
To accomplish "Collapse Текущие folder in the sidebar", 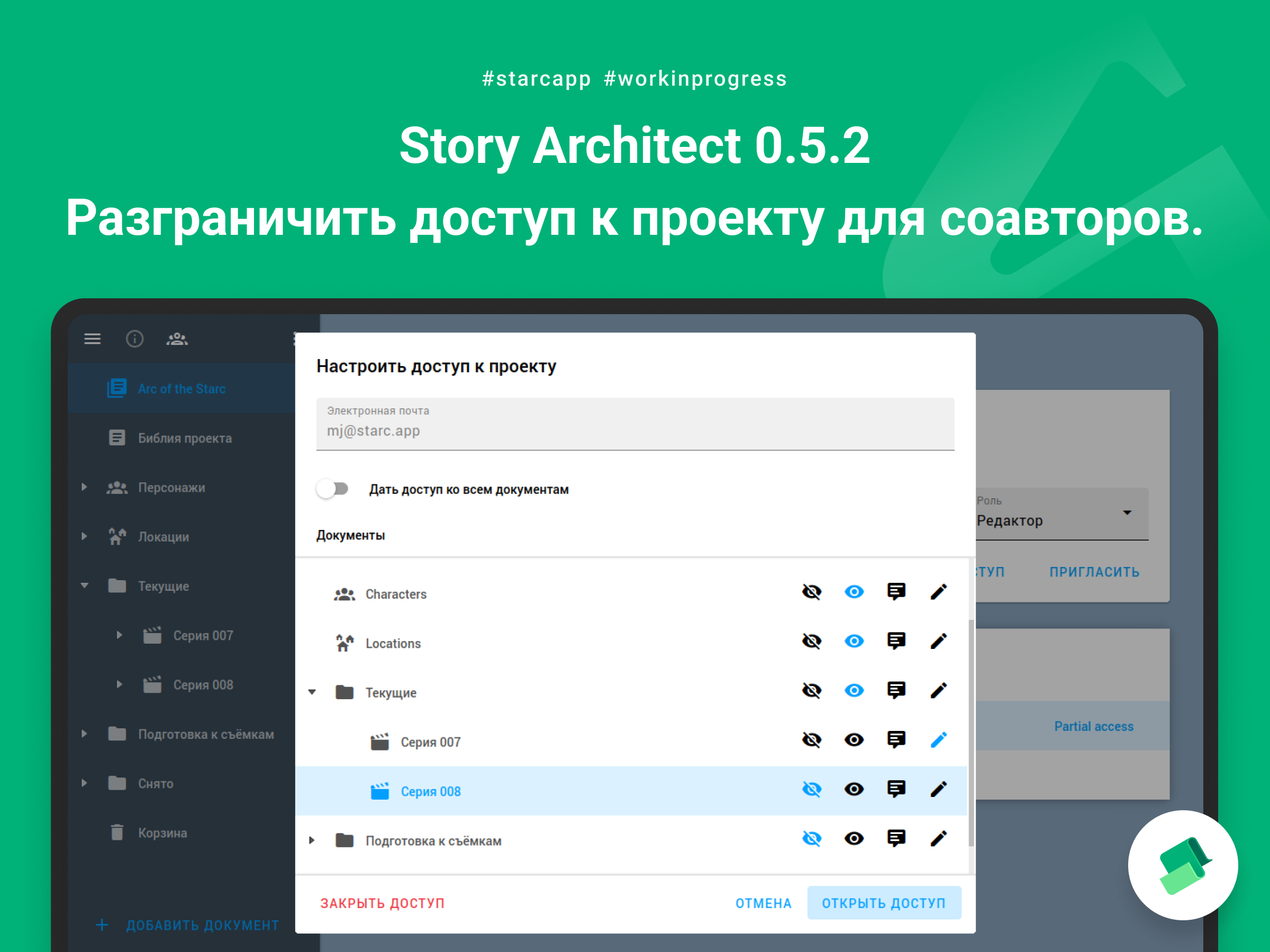I will pyautogui.click(x=84, y=586).
